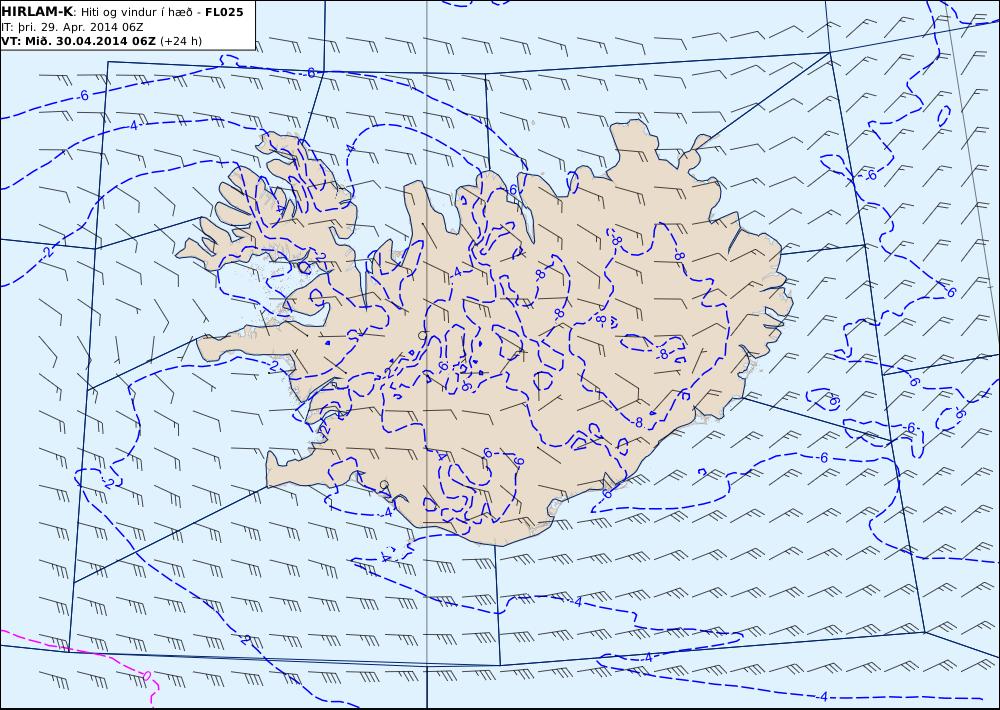This screenshot has width=1000, height=710.
Task: Click the HIRLAM-K model name in header
Action: (37, 12)
